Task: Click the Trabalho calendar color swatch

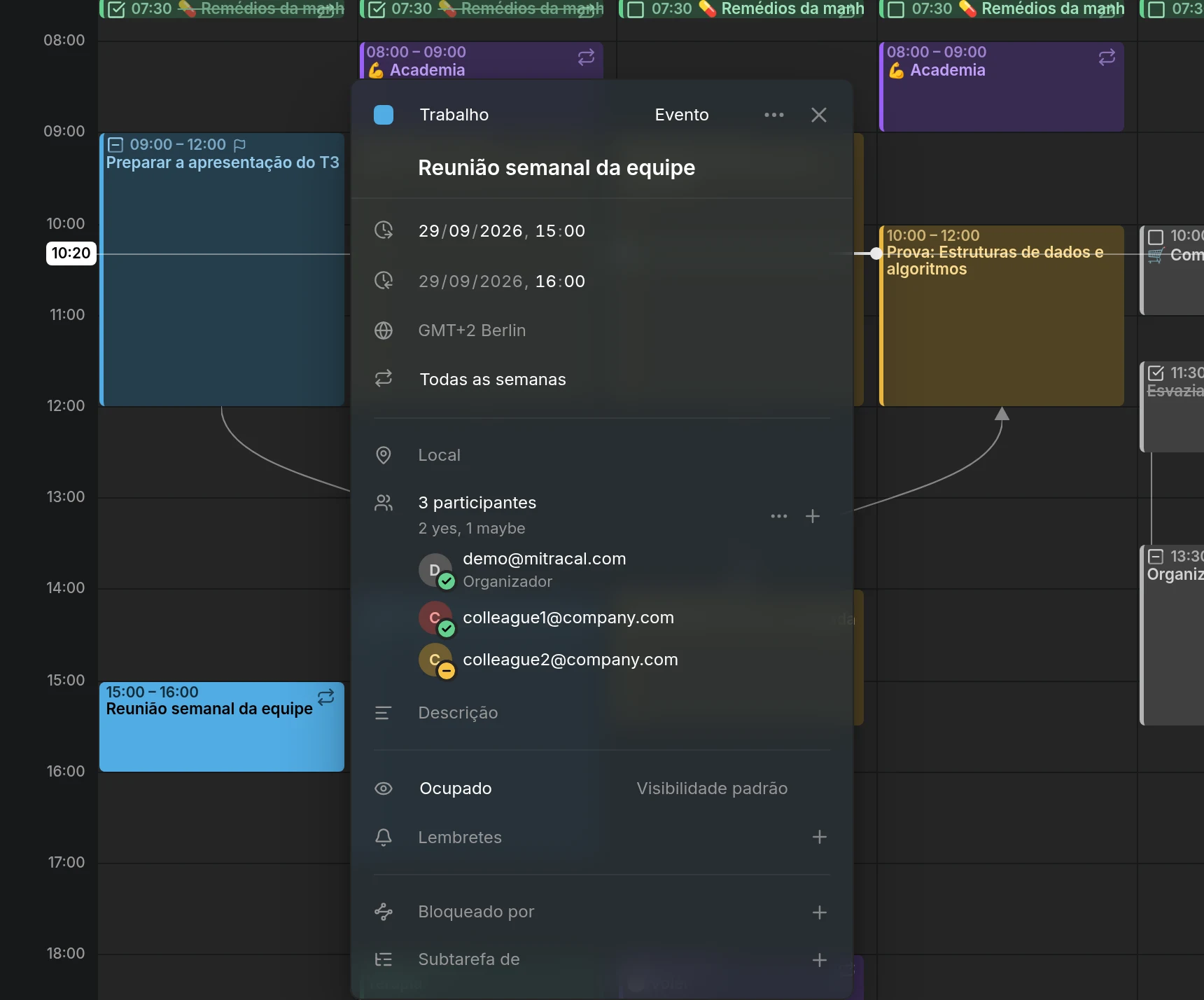Action: pyautogui.click(x=384, y=115)
